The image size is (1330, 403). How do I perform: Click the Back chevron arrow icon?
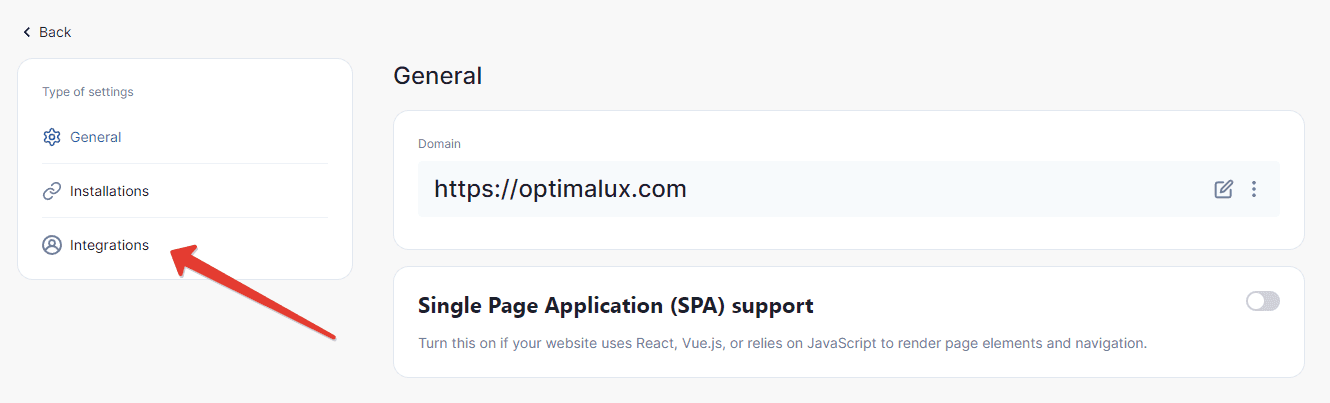tap(27, 32)
